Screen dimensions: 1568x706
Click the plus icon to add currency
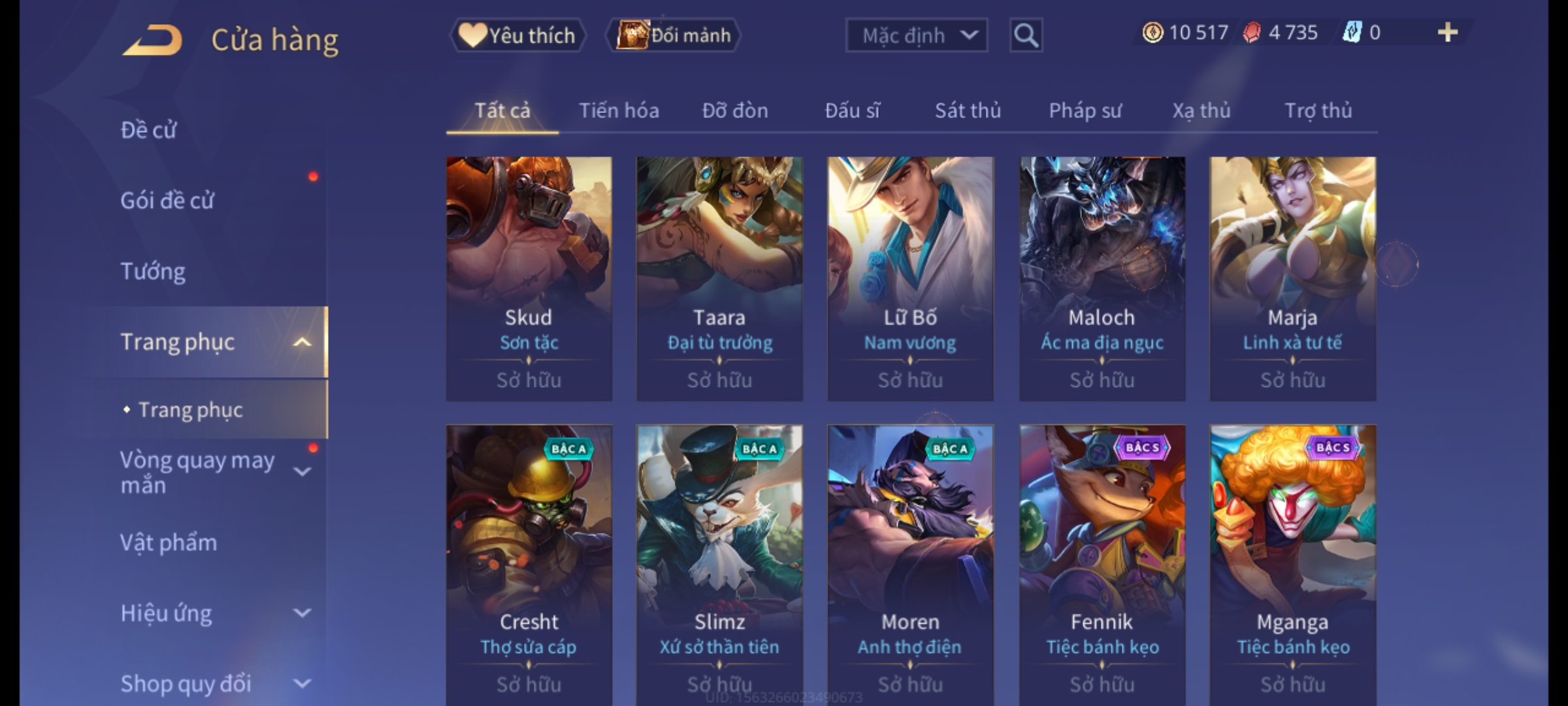coord(1448,32)
